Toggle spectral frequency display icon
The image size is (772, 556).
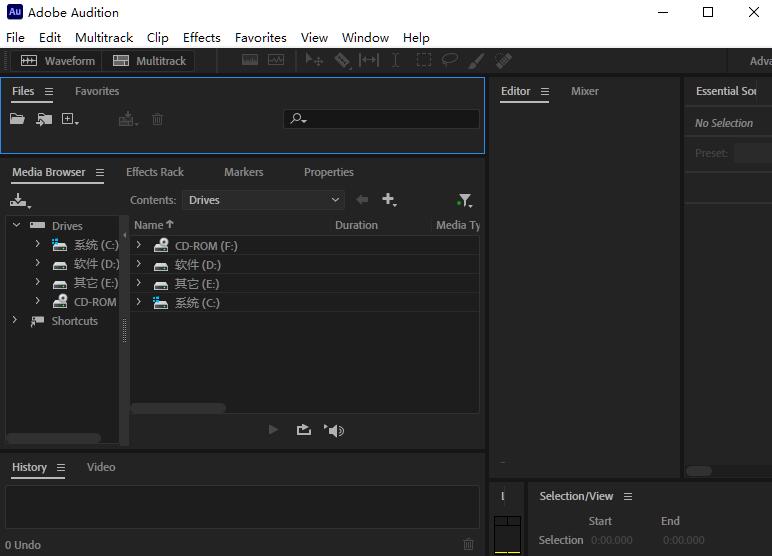click(x=250, y=61)
